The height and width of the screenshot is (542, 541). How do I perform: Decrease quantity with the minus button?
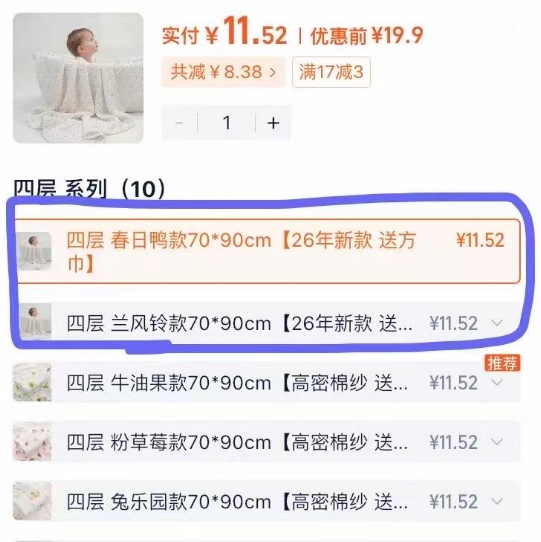point(179,123)
